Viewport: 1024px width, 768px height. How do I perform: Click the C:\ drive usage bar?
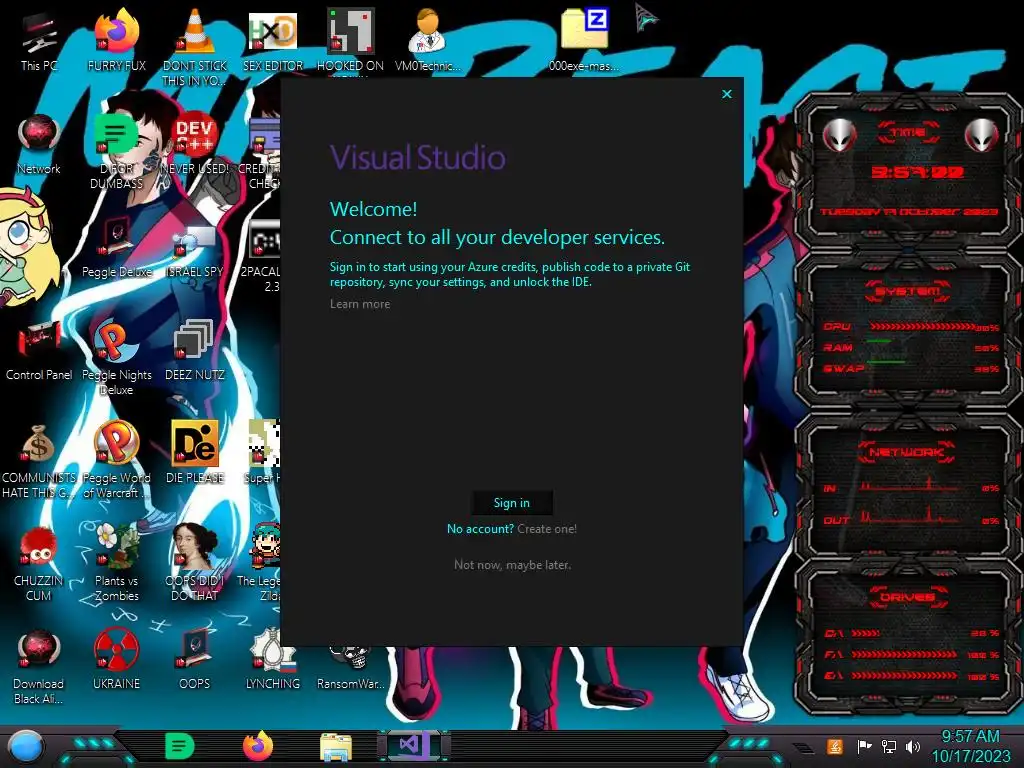[x=865, y=633]
